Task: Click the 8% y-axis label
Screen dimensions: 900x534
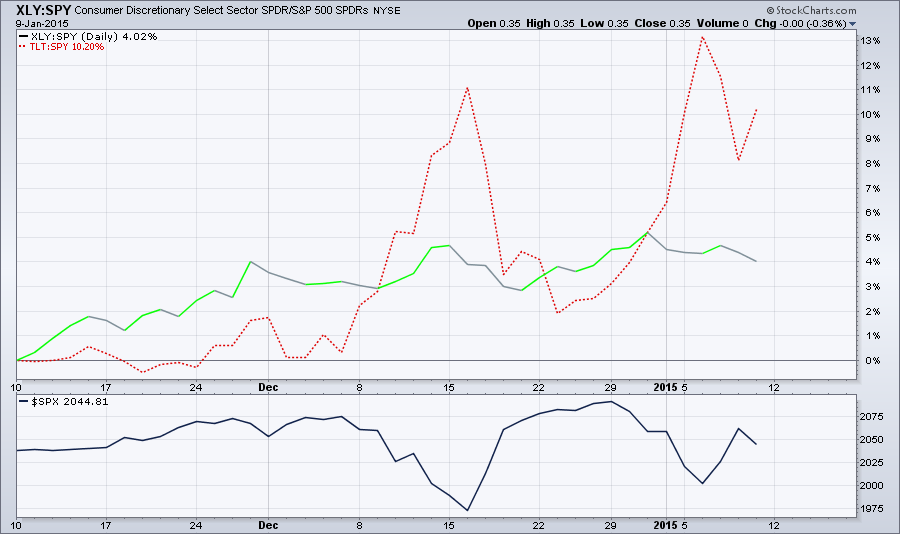Action: pyautogui.click(x=872, y=164)
